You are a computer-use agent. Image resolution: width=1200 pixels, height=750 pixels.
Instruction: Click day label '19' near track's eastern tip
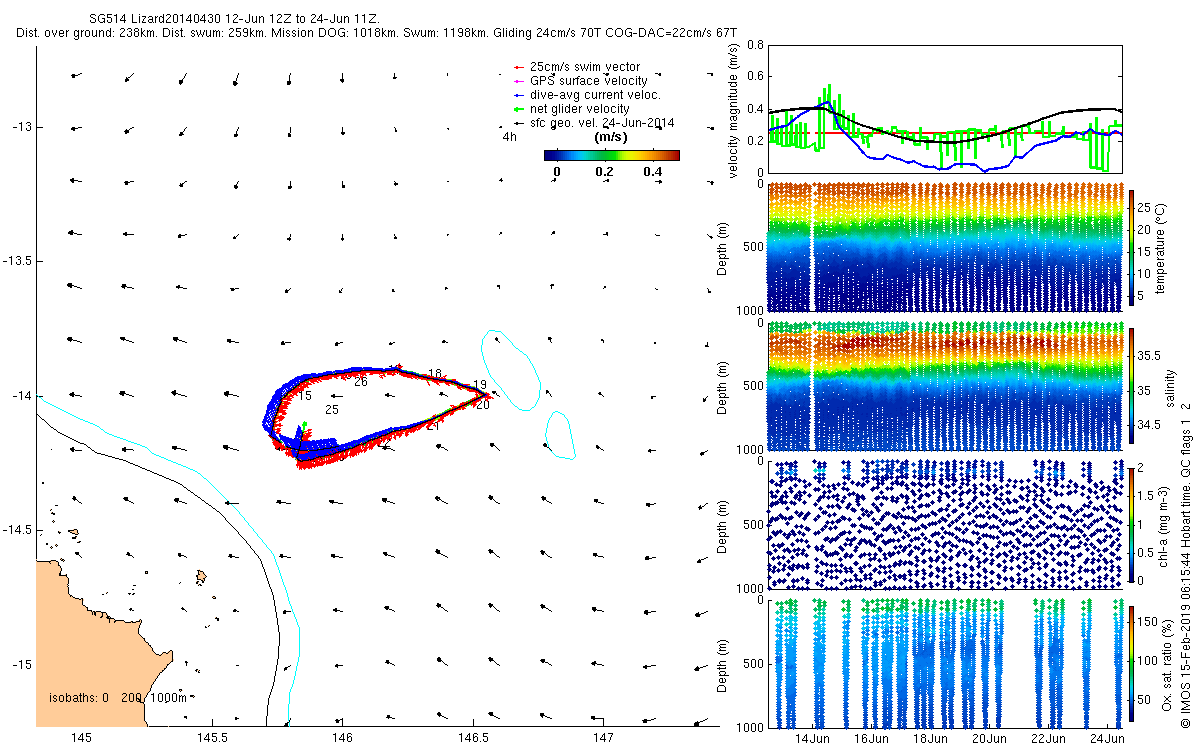point(480,385)
